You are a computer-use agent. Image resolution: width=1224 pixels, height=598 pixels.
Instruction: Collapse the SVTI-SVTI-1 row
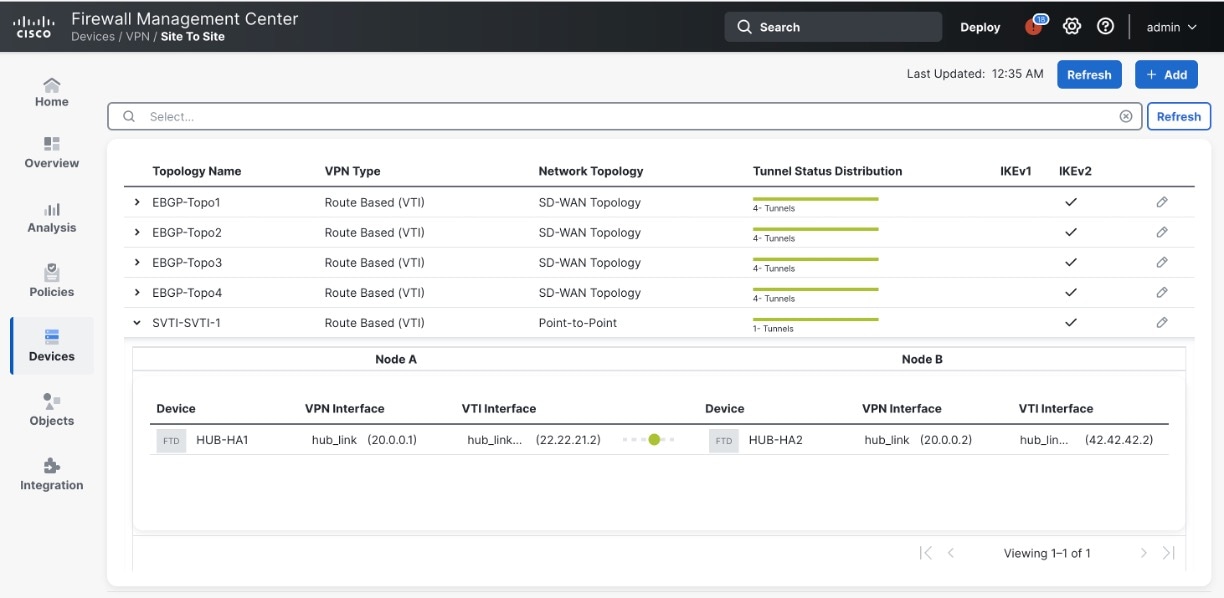(137, 322)
